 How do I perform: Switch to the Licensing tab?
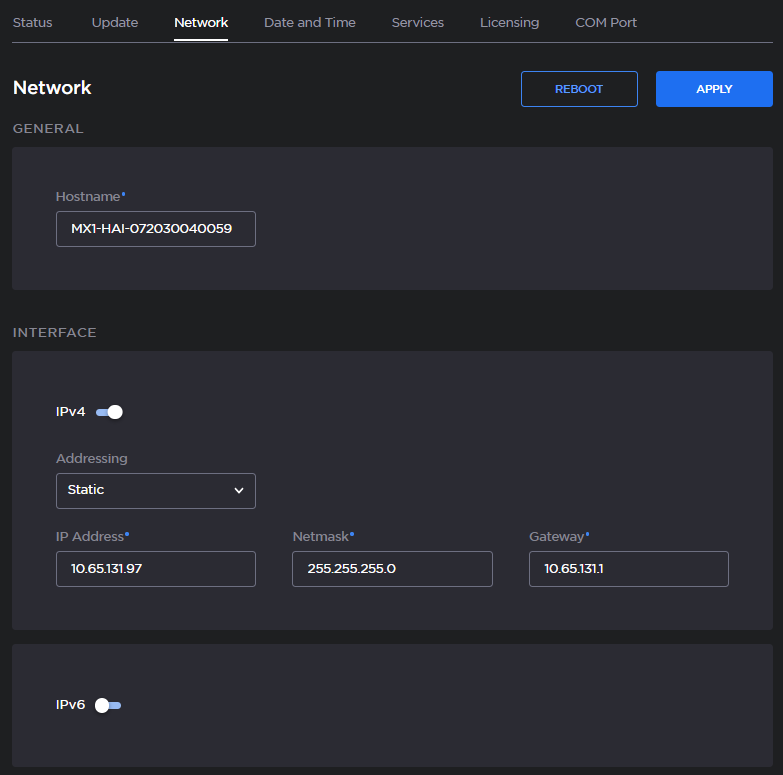click(x=509, y=22)
